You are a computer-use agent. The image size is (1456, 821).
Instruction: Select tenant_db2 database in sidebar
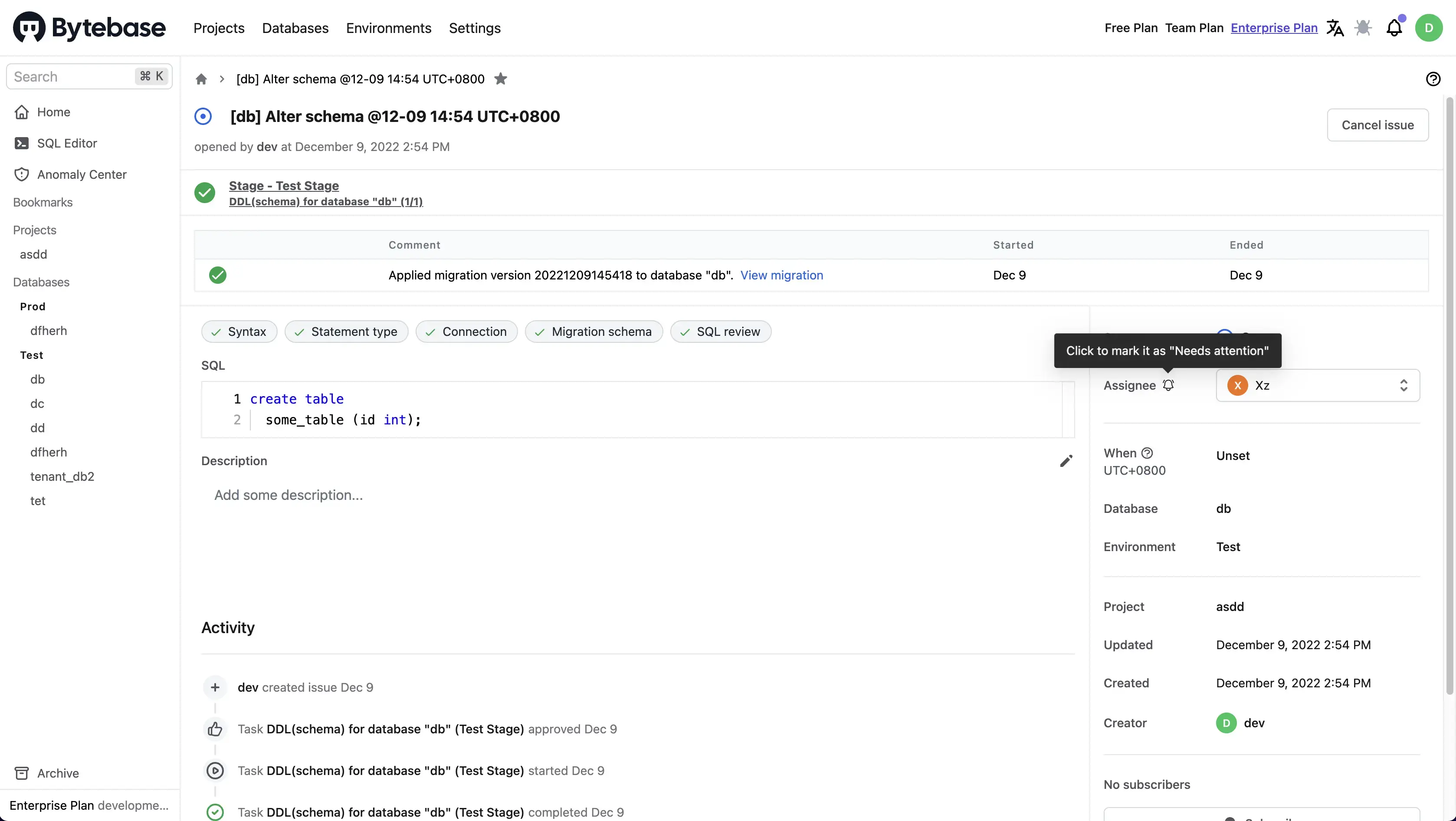click(62, 476)
